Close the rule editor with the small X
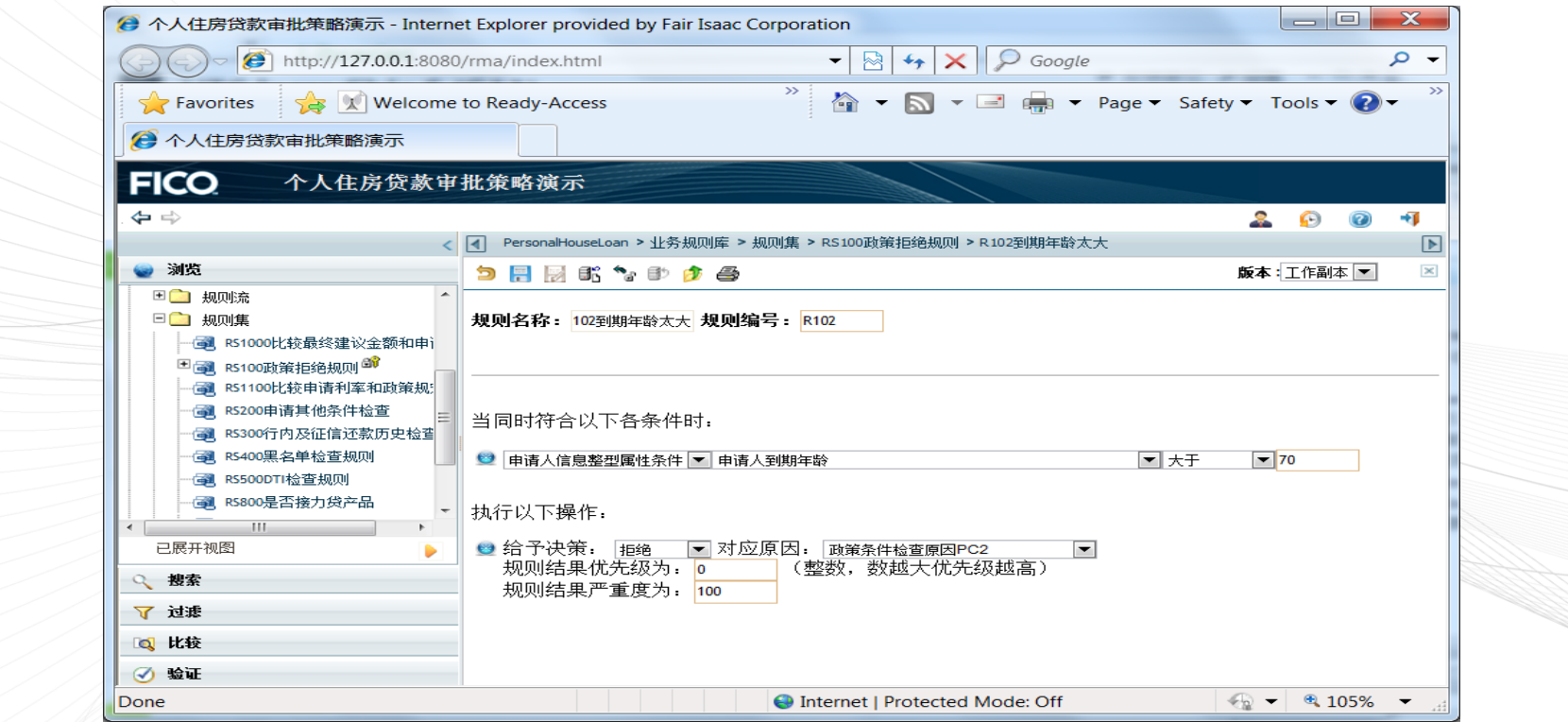Viewport: 1568px width, 722px height. (x=1429, y=271)
